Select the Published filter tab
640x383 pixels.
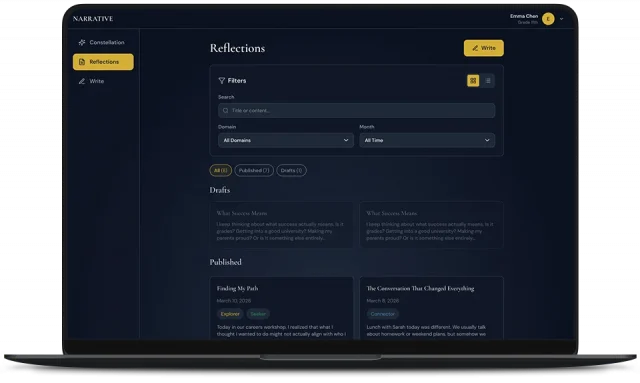tap(254, 170)
